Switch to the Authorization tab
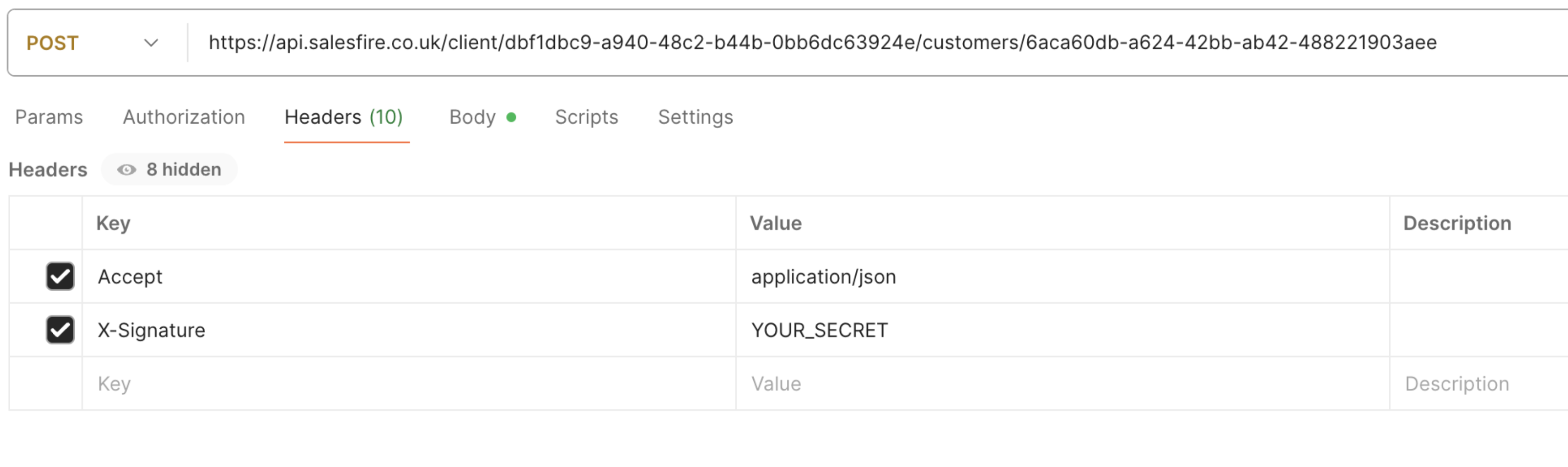1568x467 pixels. (184, 117)
